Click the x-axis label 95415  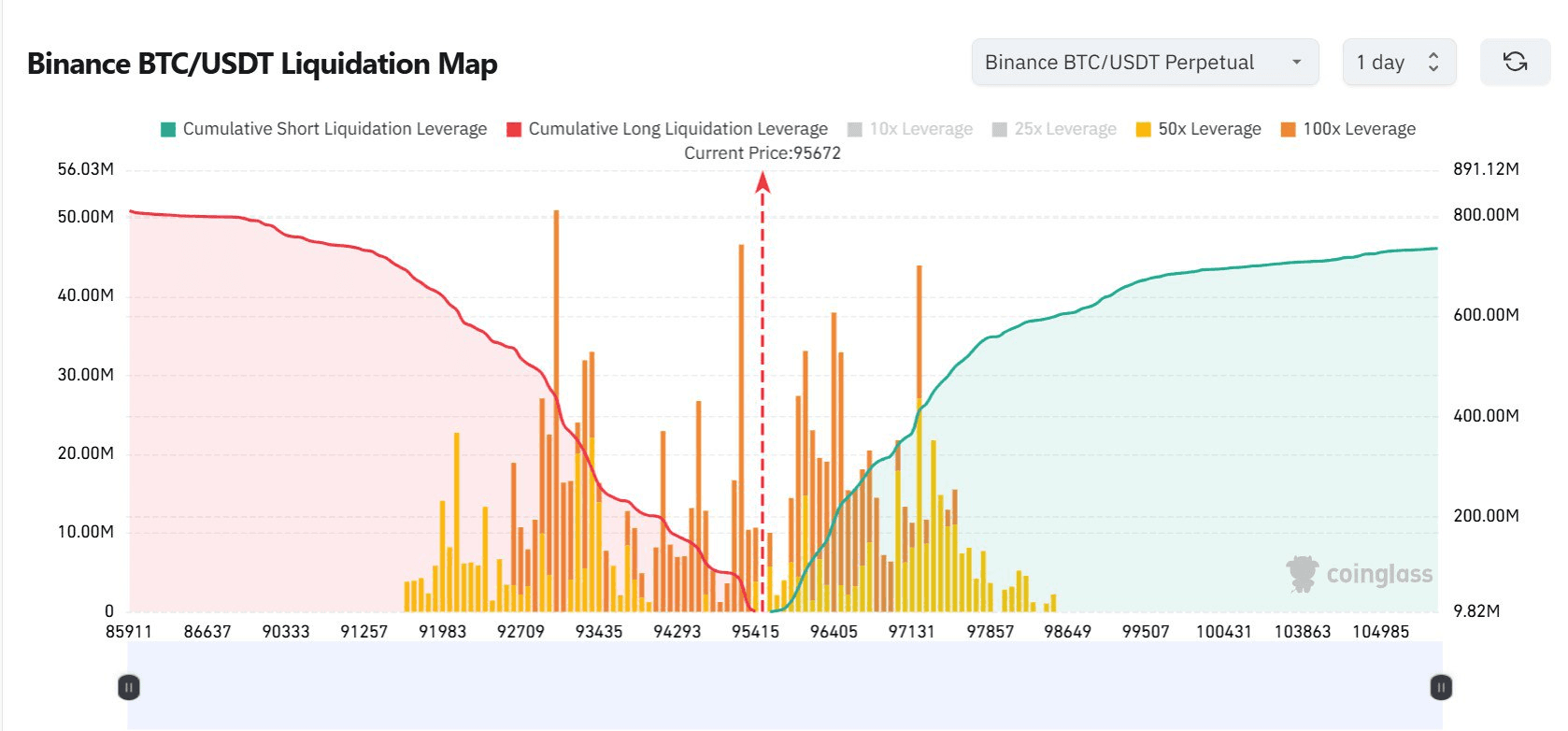pos(755,632)
